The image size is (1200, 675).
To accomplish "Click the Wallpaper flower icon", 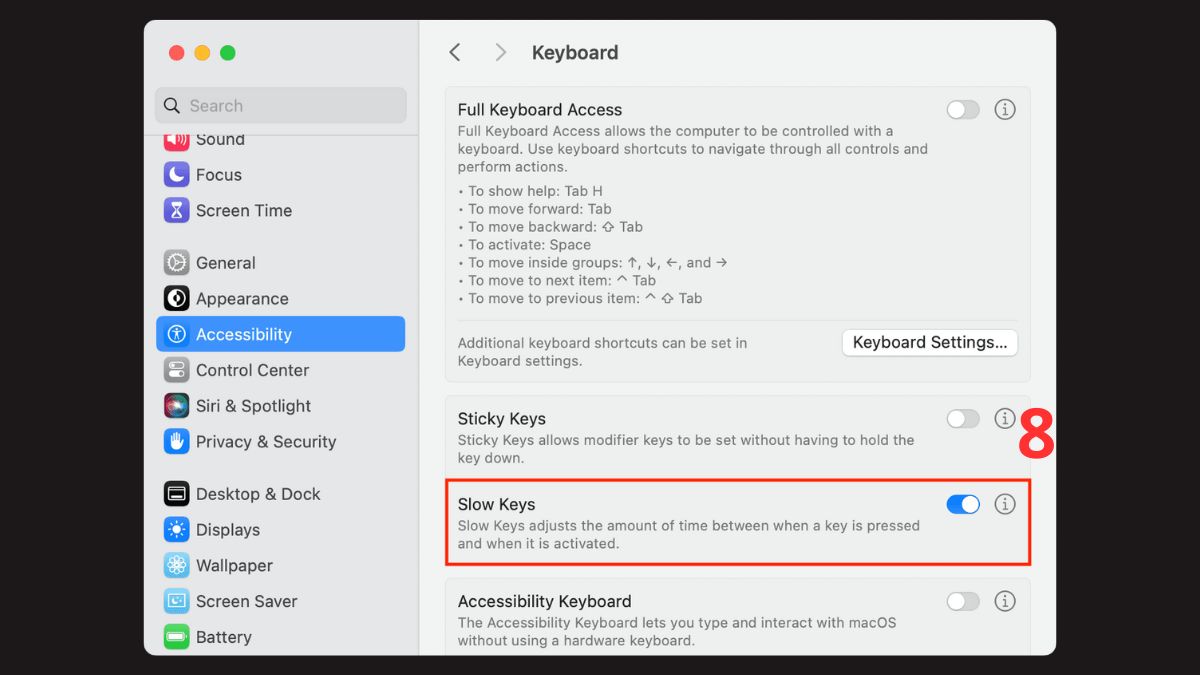I will (177, 566).
